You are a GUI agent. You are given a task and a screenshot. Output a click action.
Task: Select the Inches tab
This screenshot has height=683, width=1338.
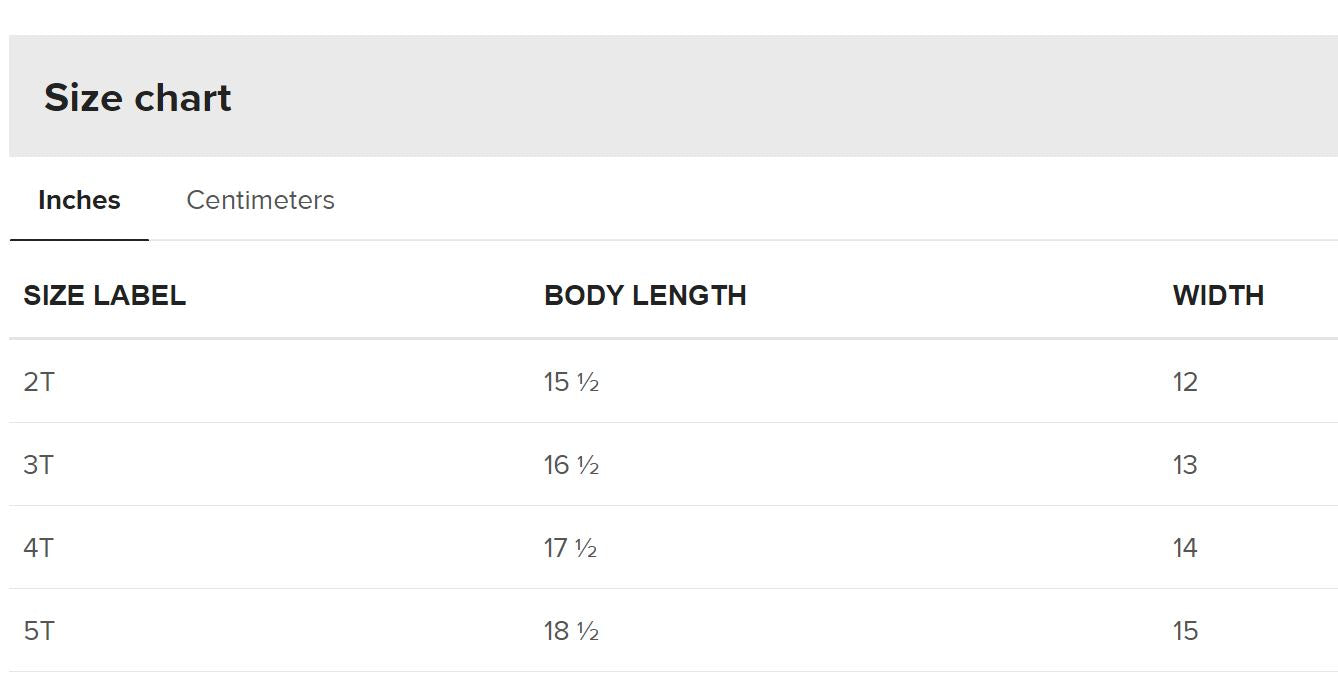click(79, 200)
